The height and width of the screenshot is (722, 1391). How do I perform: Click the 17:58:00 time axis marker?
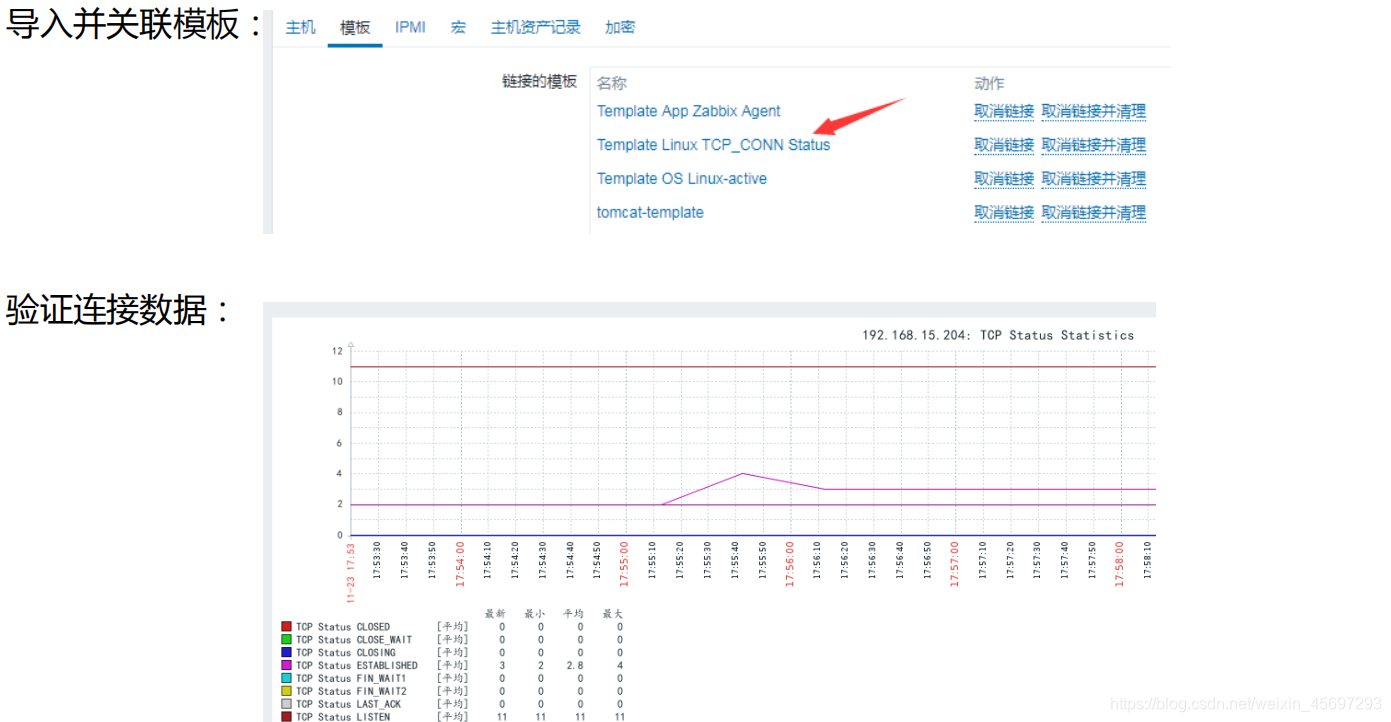(x=1119, y=564)
